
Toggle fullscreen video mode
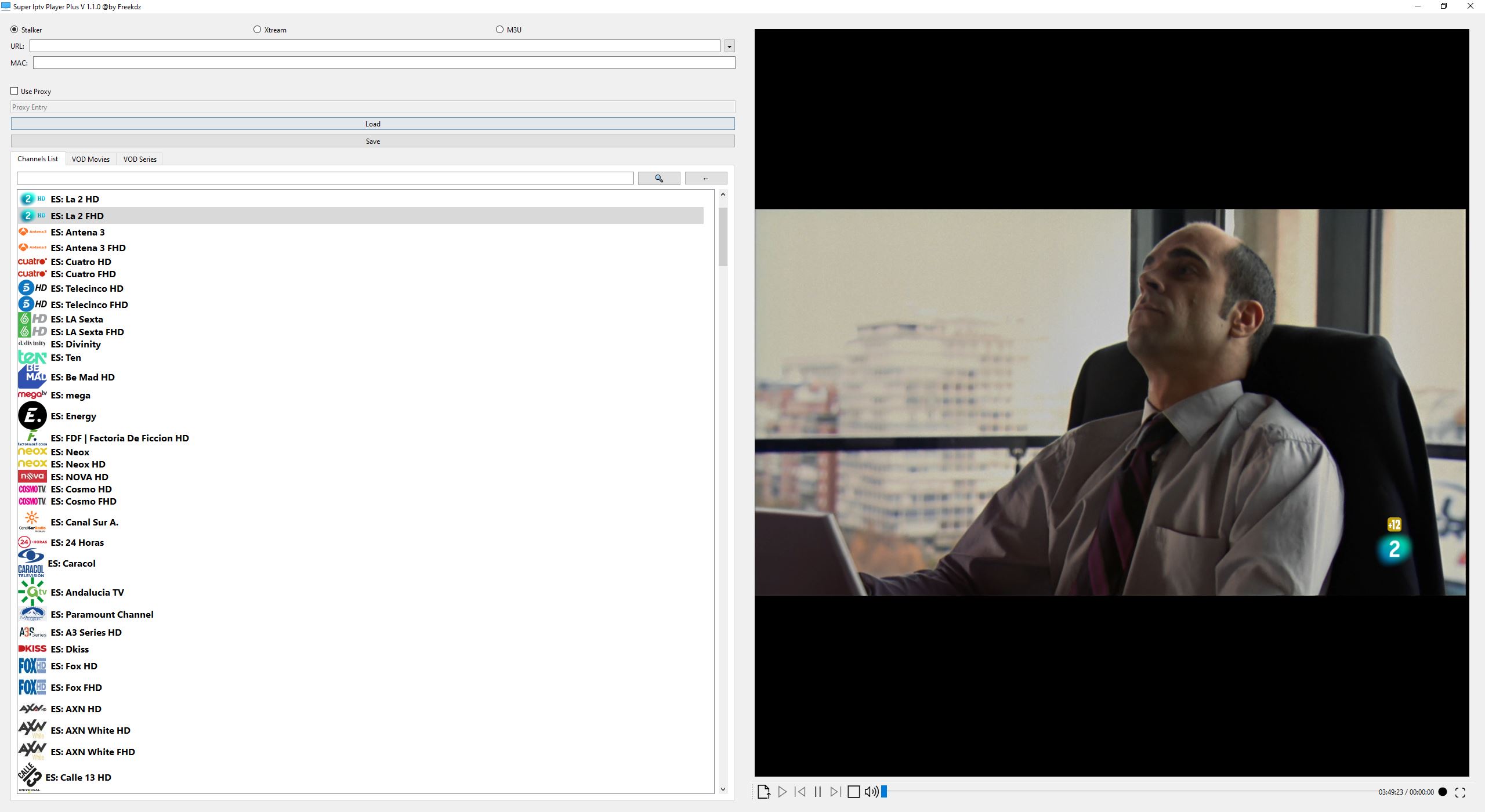(x=1461, y=792)
